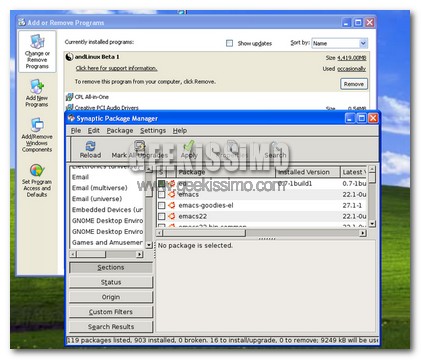Click the Reload toolbar icon in Synaptic
This screenshot has height=360, width=421.
[90, 146]
